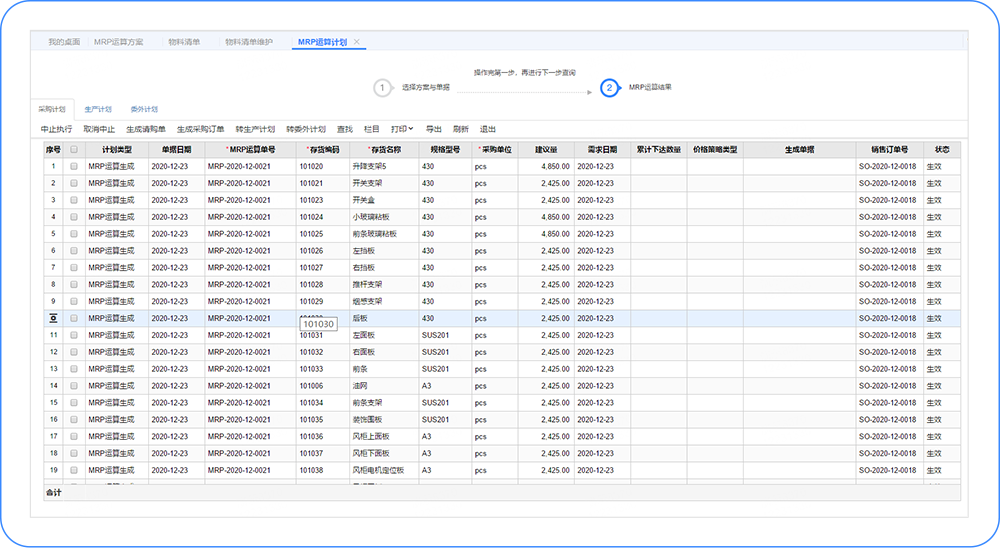Select checkbox of row 5 前条玻璃粘板
This screenshot has width=1000, height=548.
click(73, 234)
